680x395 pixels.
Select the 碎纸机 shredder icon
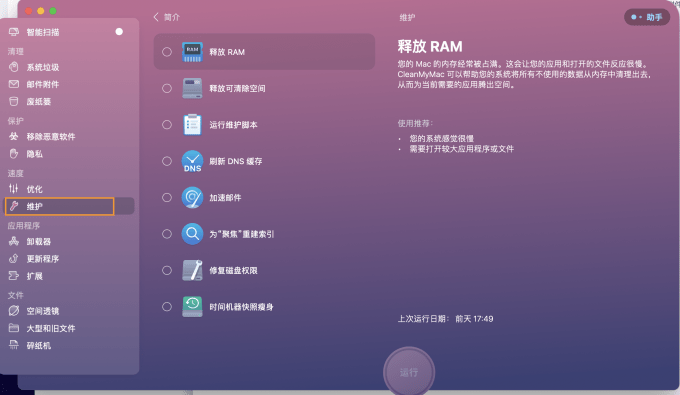coord(14,345)
